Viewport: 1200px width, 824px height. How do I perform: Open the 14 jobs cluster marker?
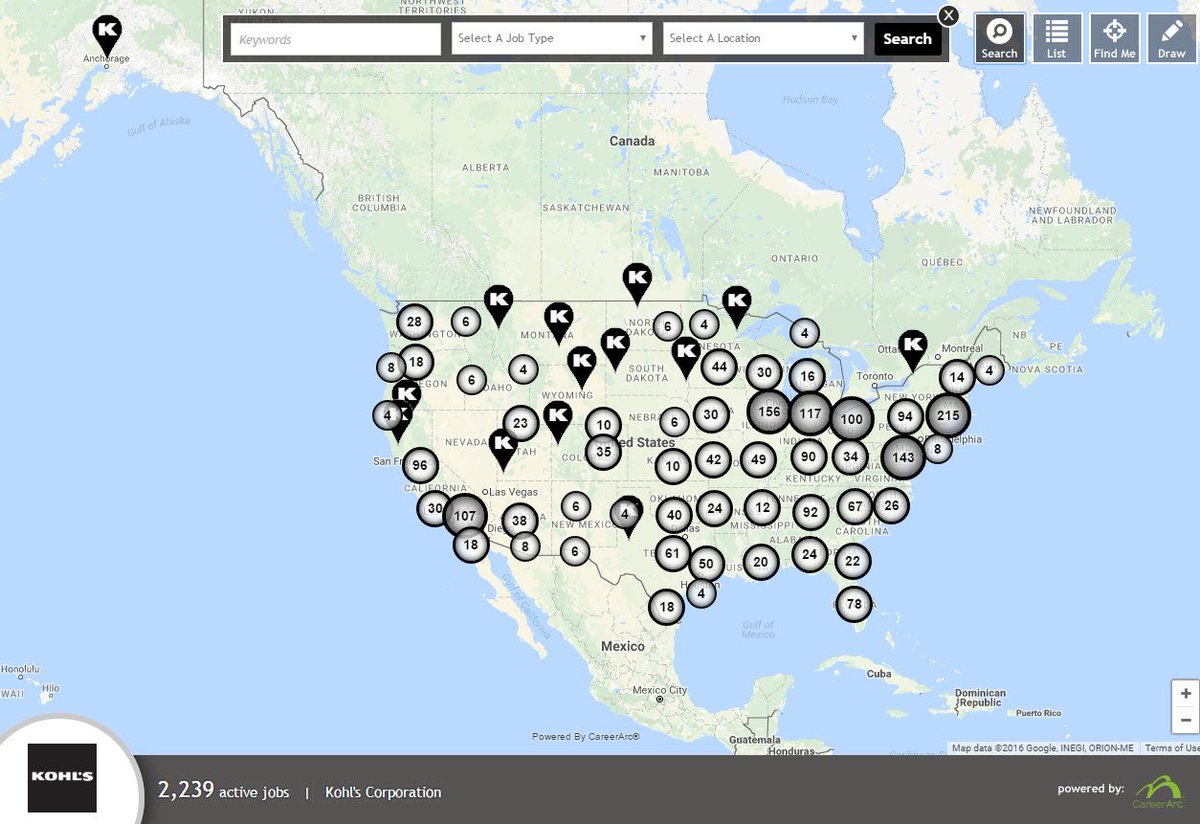click(x=957, y=378)
